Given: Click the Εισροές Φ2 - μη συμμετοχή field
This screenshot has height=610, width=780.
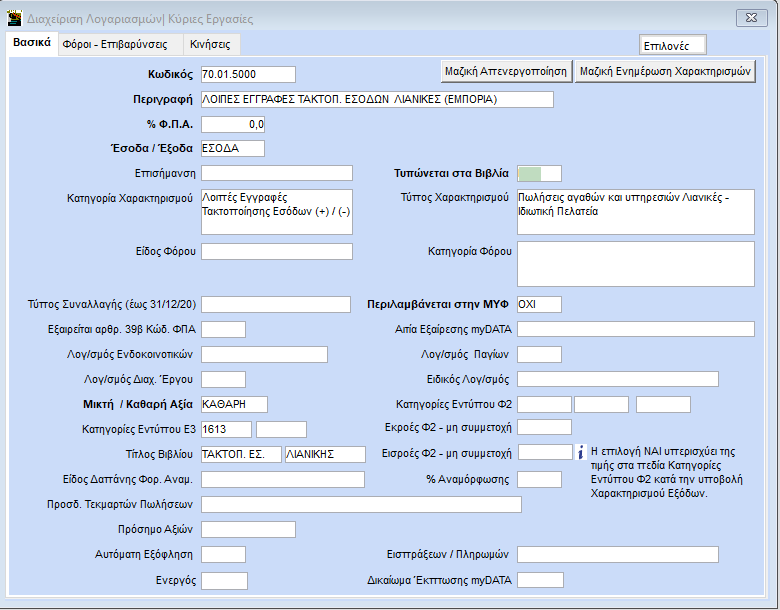Looking at the screenshot, I should coord(545,452).
